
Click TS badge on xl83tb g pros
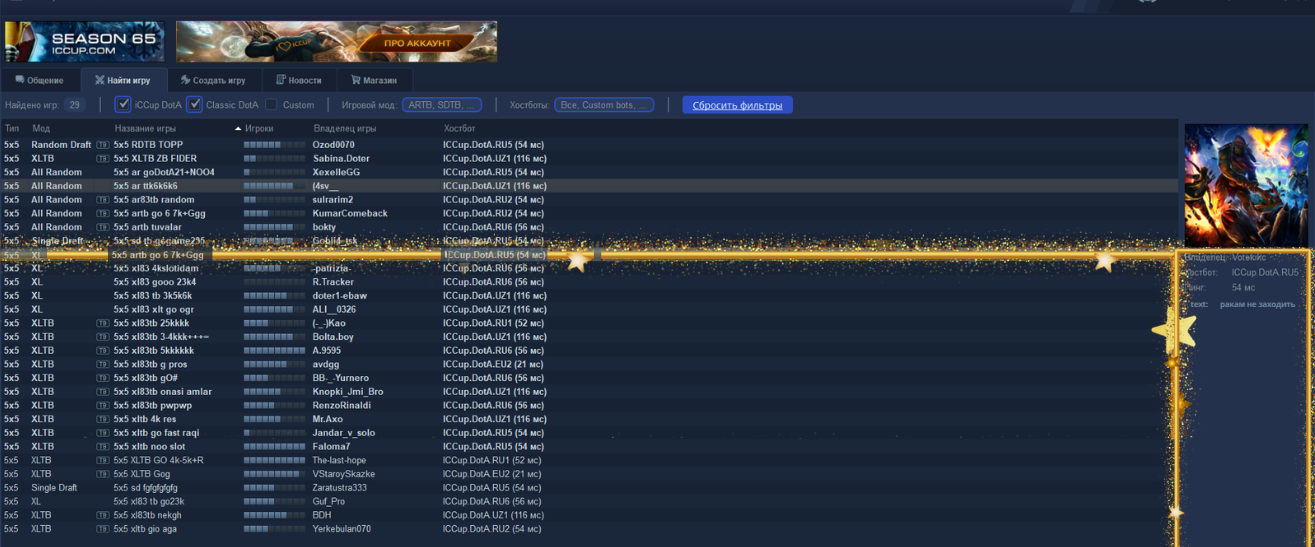(103, 365)
